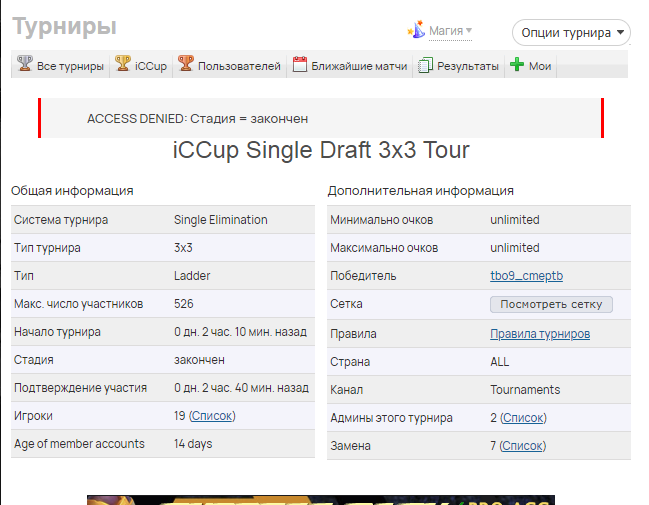Select the Мои tab
The image size is (649, 505).
(x=531, y=65)
